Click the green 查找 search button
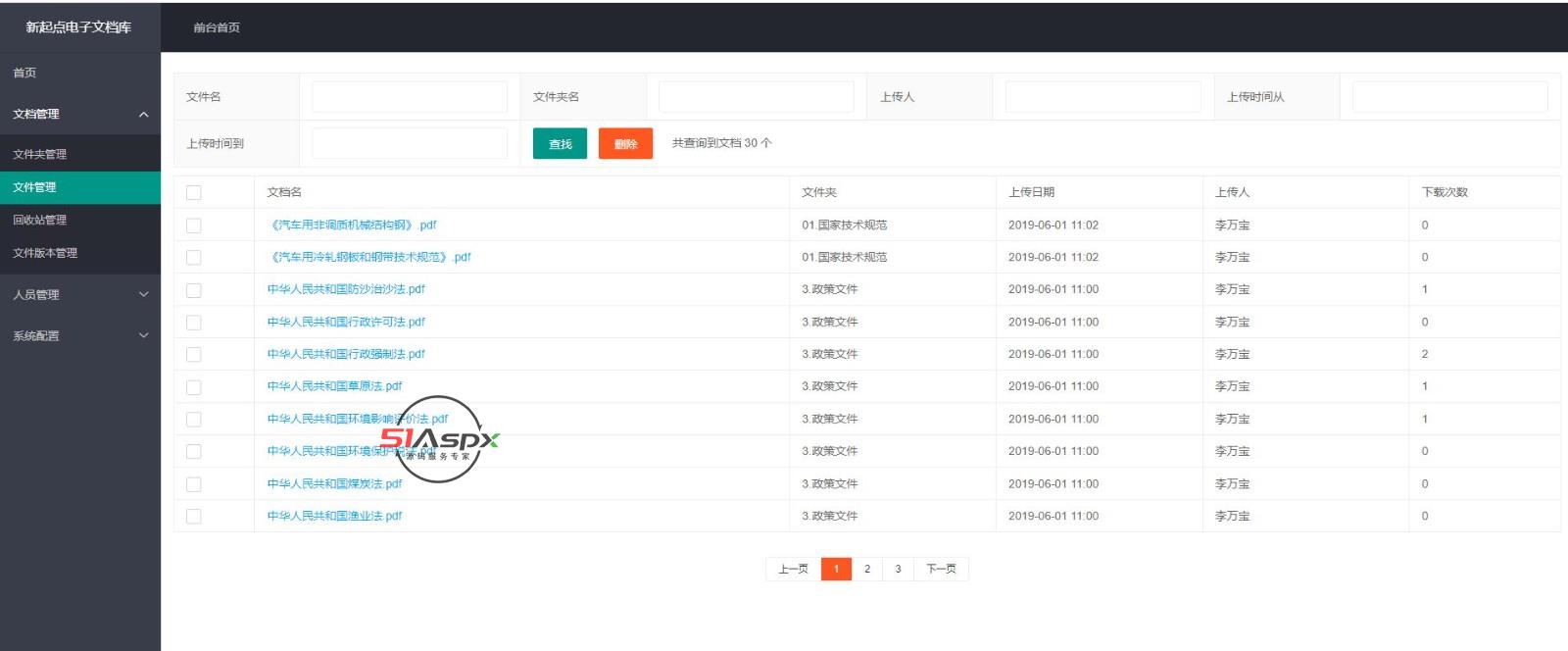 tap(560, 143)
